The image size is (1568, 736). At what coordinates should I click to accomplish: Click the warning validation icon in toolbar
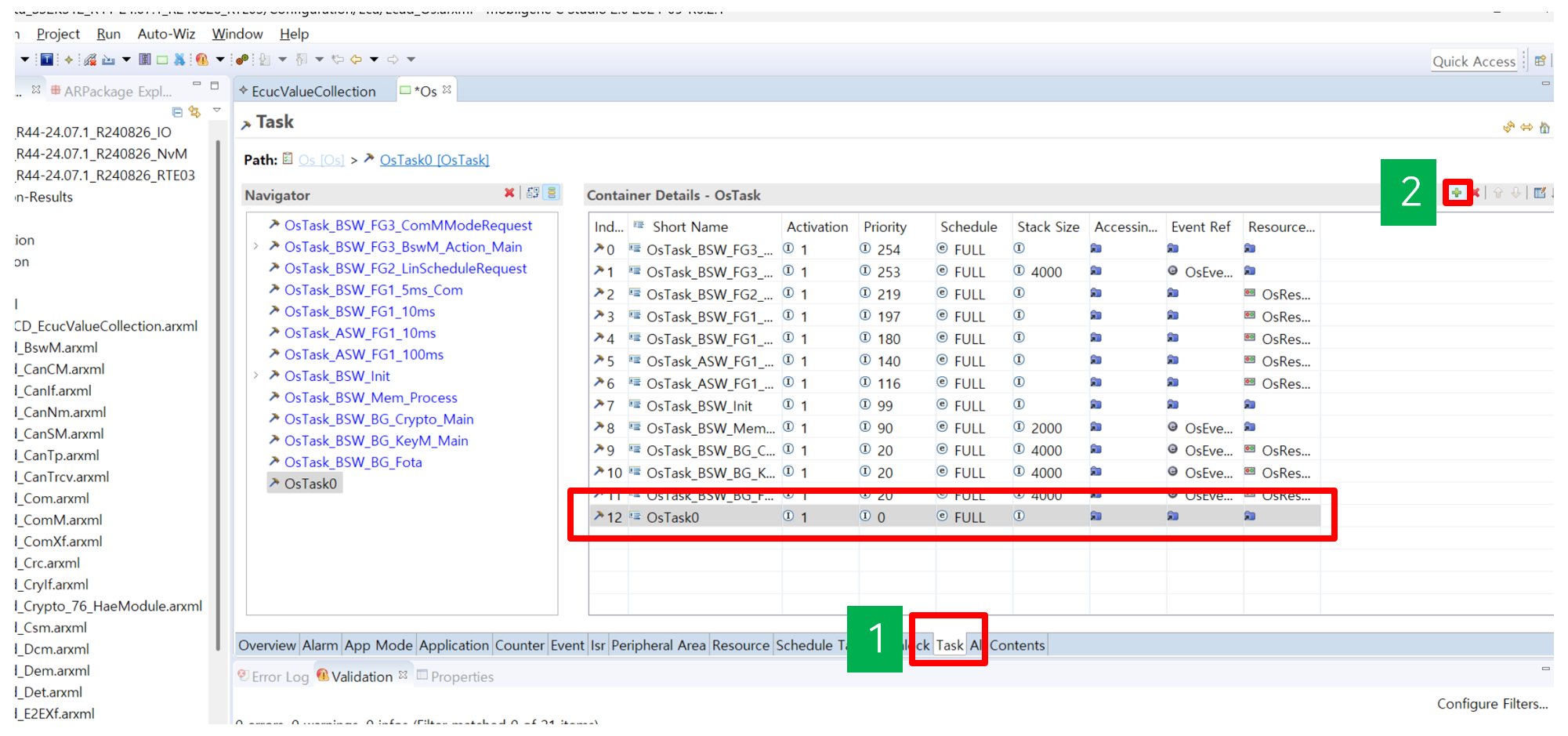pyautogui.click(x=202, y=60)
